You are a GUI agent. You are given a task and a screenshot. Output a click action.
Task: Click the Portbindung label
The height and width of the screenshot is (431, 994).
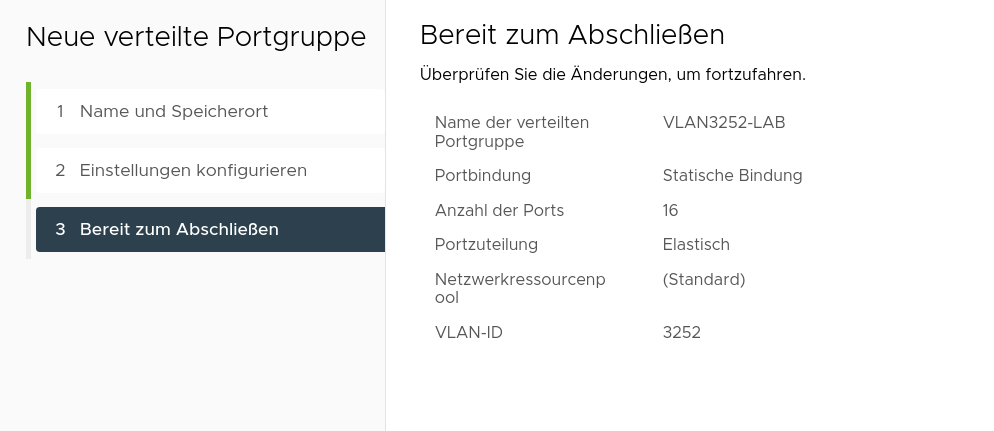click(x=483, y=176)
